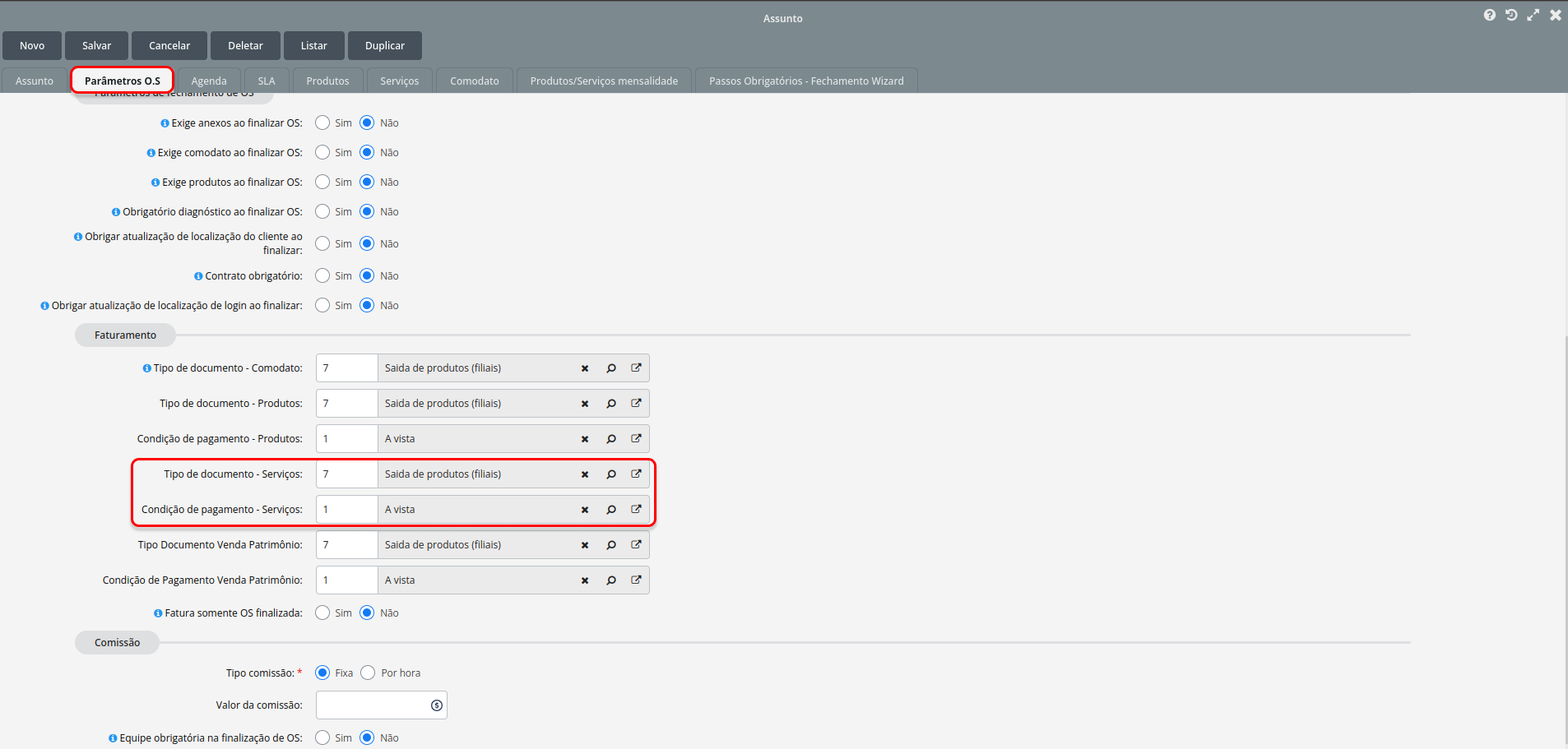Search Condição de pagamento - Serviços lookup
Viewport: 1568px width, 749px height.
pos(611,510)
